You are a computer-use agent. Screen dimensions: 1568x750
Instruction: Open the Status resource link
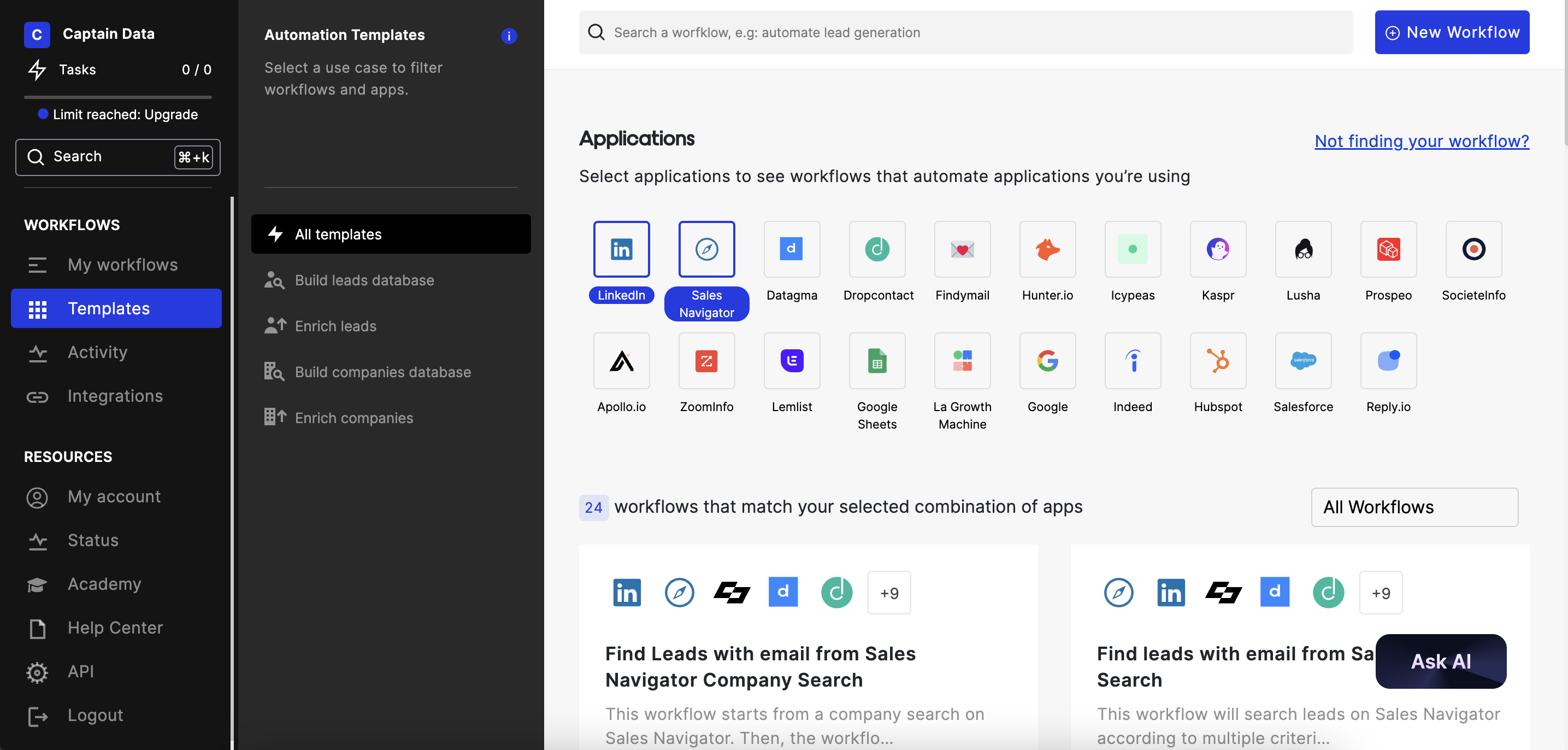point(116,541)
